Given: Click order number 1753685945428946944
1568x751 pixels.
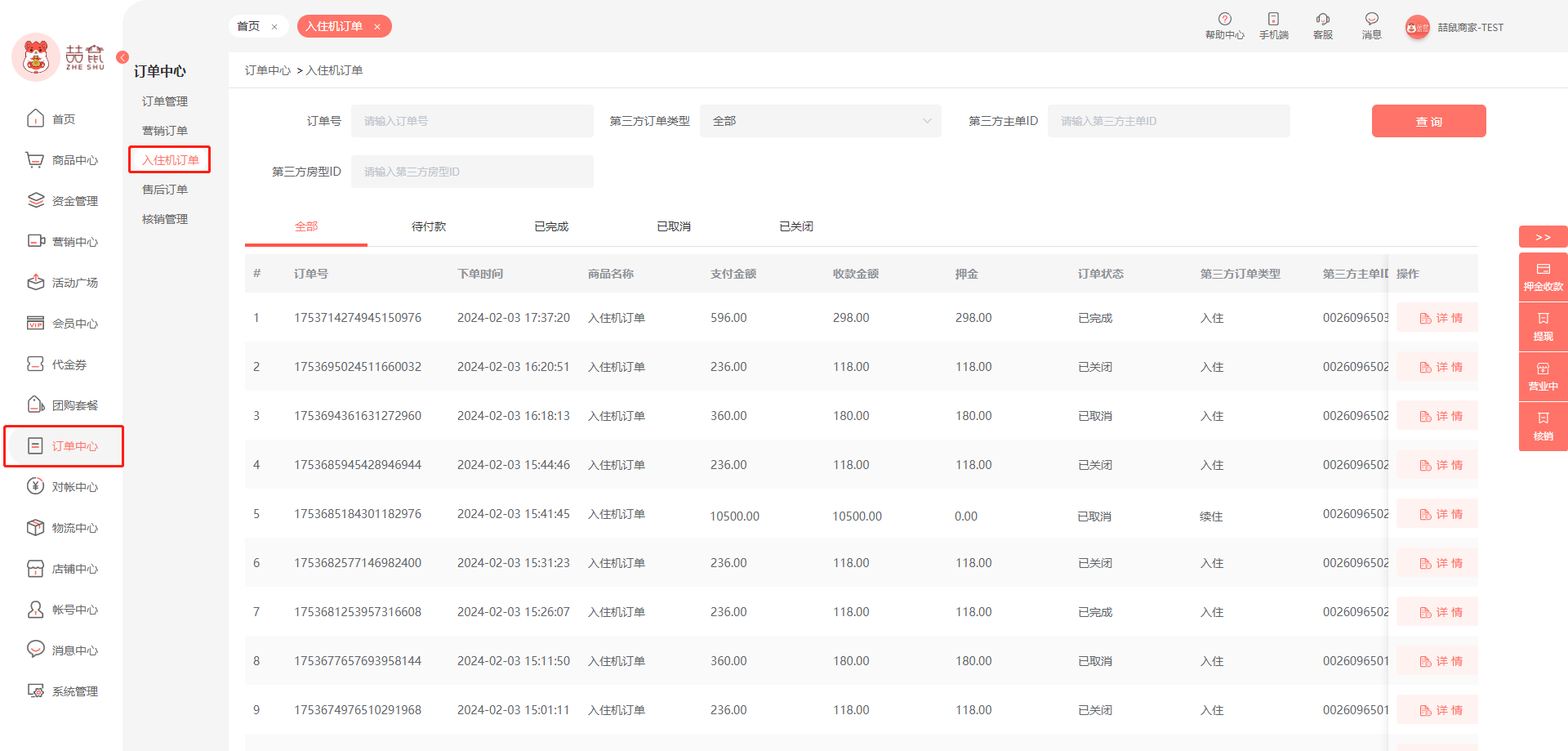Looking at the screenshot, I should pos(358,465).
